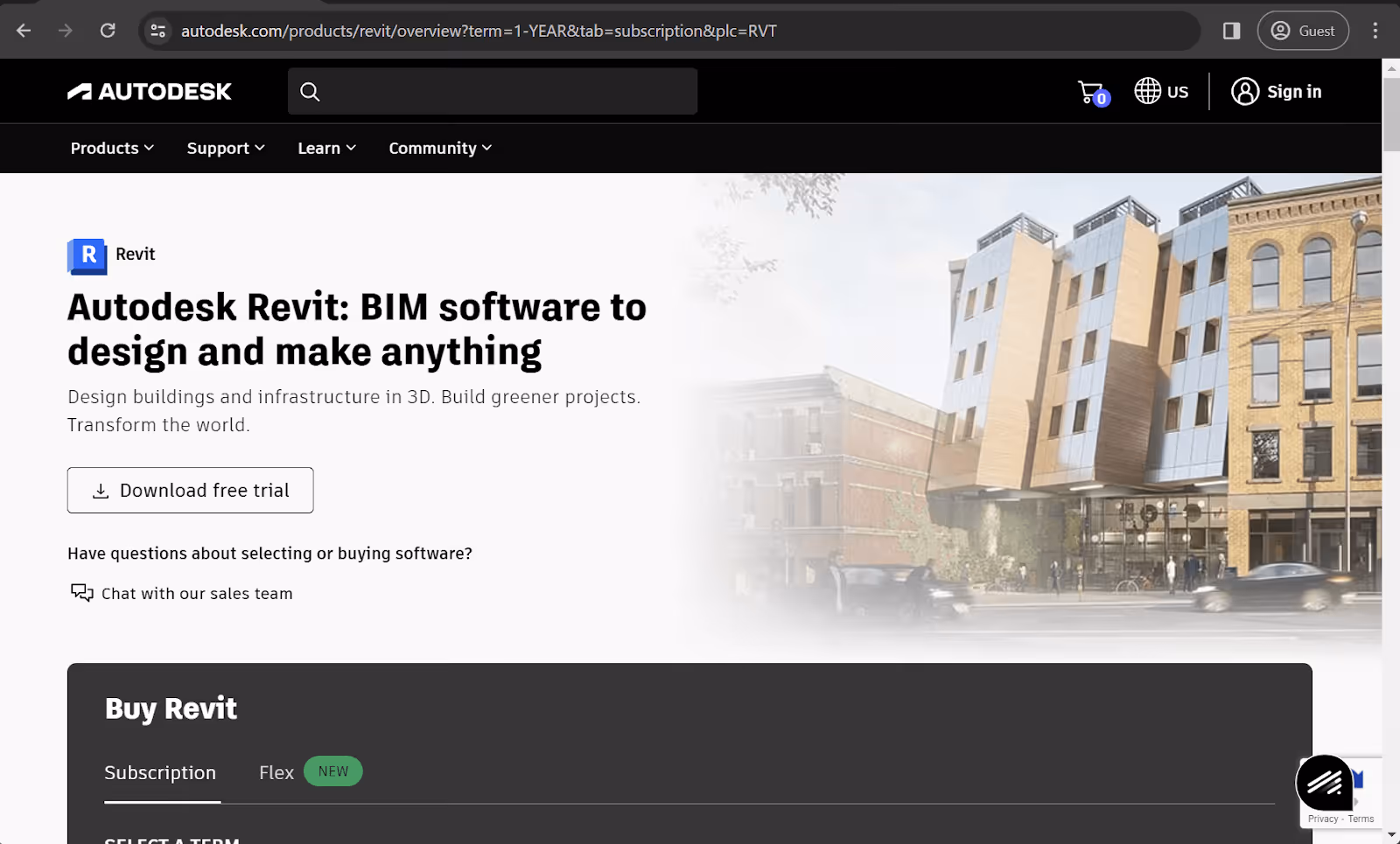
Task: Click the address bar URL
Action: coord(479,31)
